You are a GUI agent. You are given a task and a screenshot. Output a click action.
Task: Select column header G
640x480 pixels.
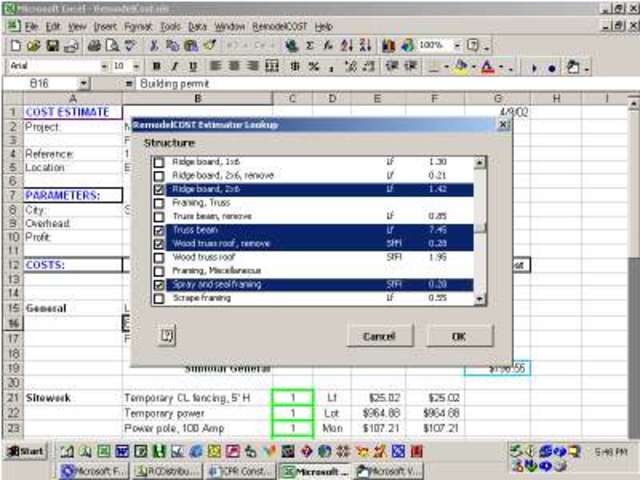[498, 99]
